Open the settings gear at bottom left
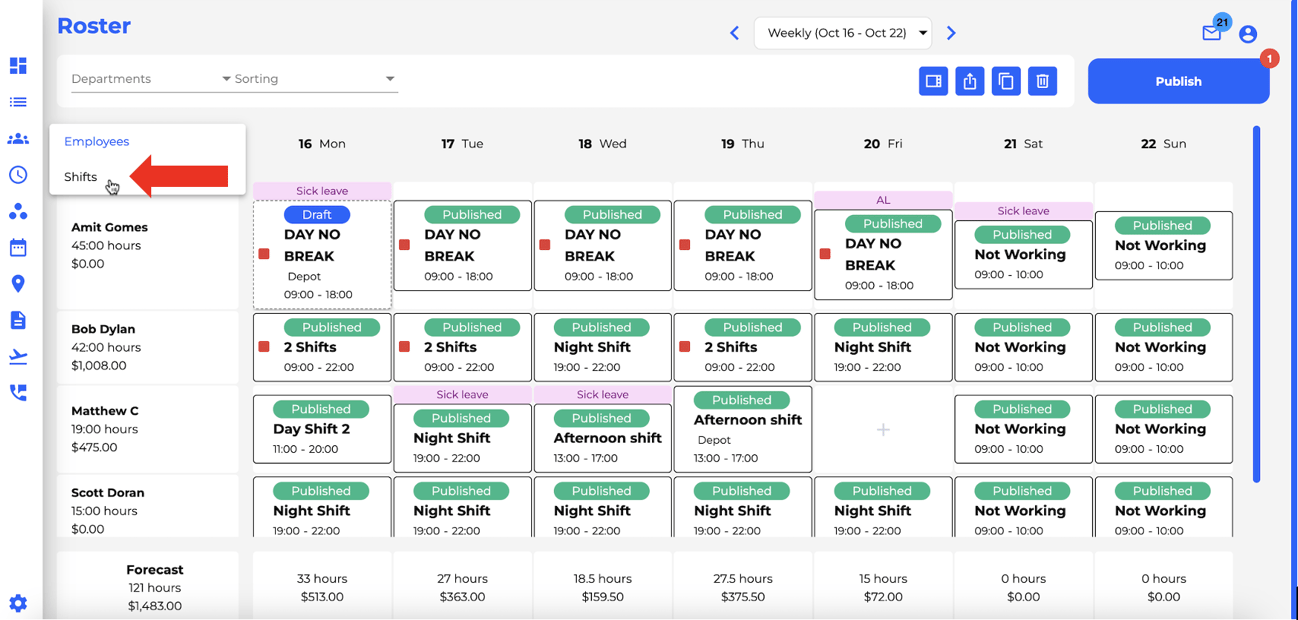The height and width of the screenshot is (620, 1298). click(17, 603)
